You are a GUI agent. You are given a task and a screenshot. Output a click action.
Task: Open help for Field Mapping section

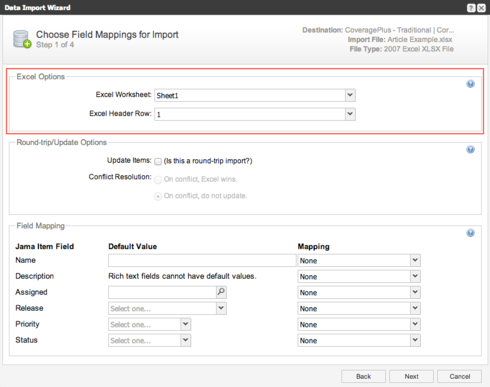click(470, 233)
